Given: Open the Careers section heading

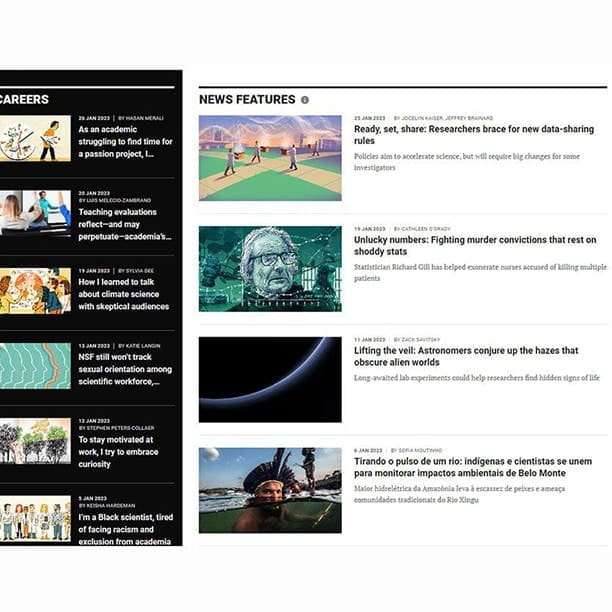Looking at the screenshot, I should tap(24, 99).
